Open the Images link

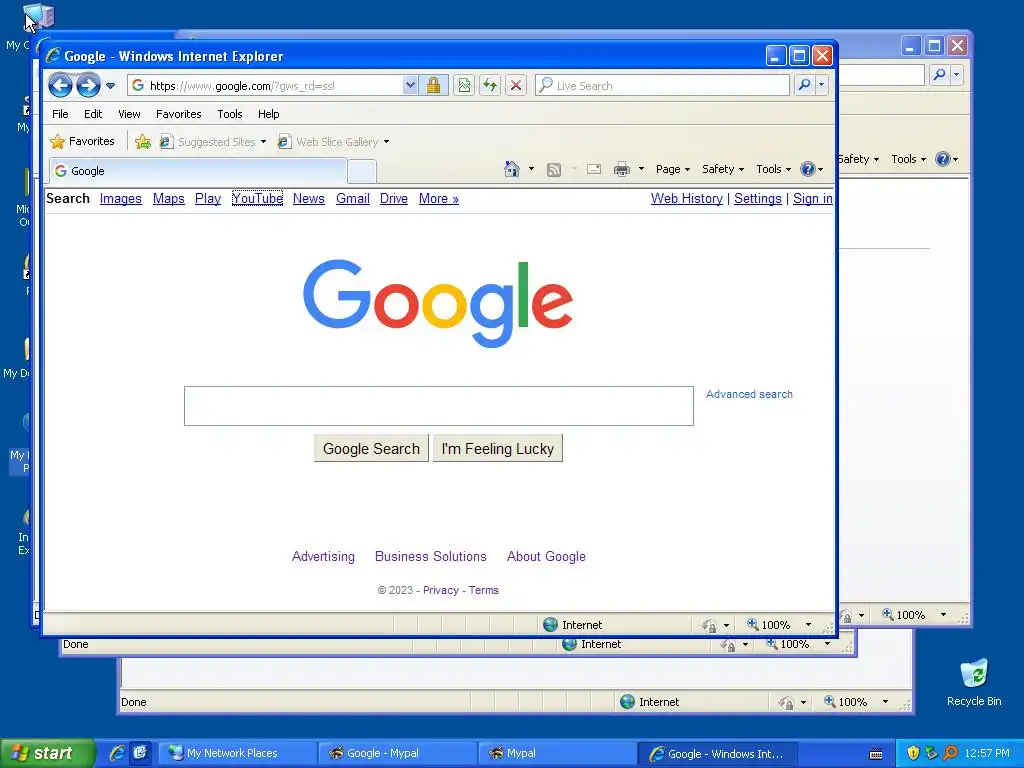(120, 199)
